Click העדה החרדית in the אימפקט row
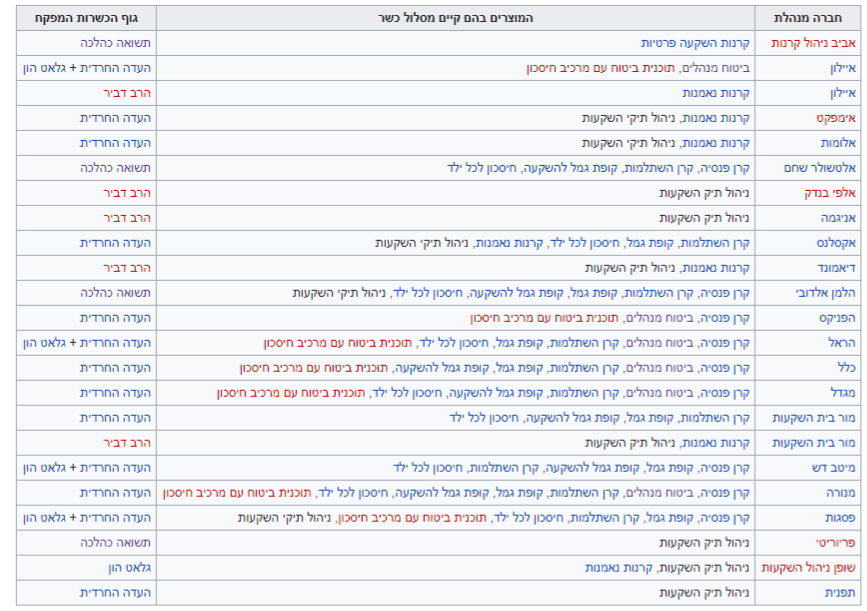Screen dimensions: 867x611 pos(115,118)
